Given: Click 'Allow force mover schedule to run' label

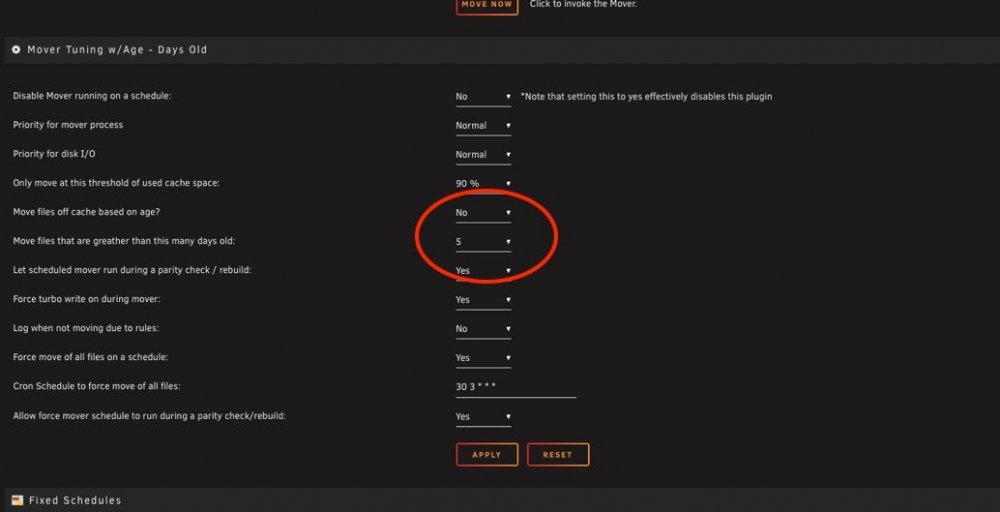Looking at the screenshot, I should 149,416.
